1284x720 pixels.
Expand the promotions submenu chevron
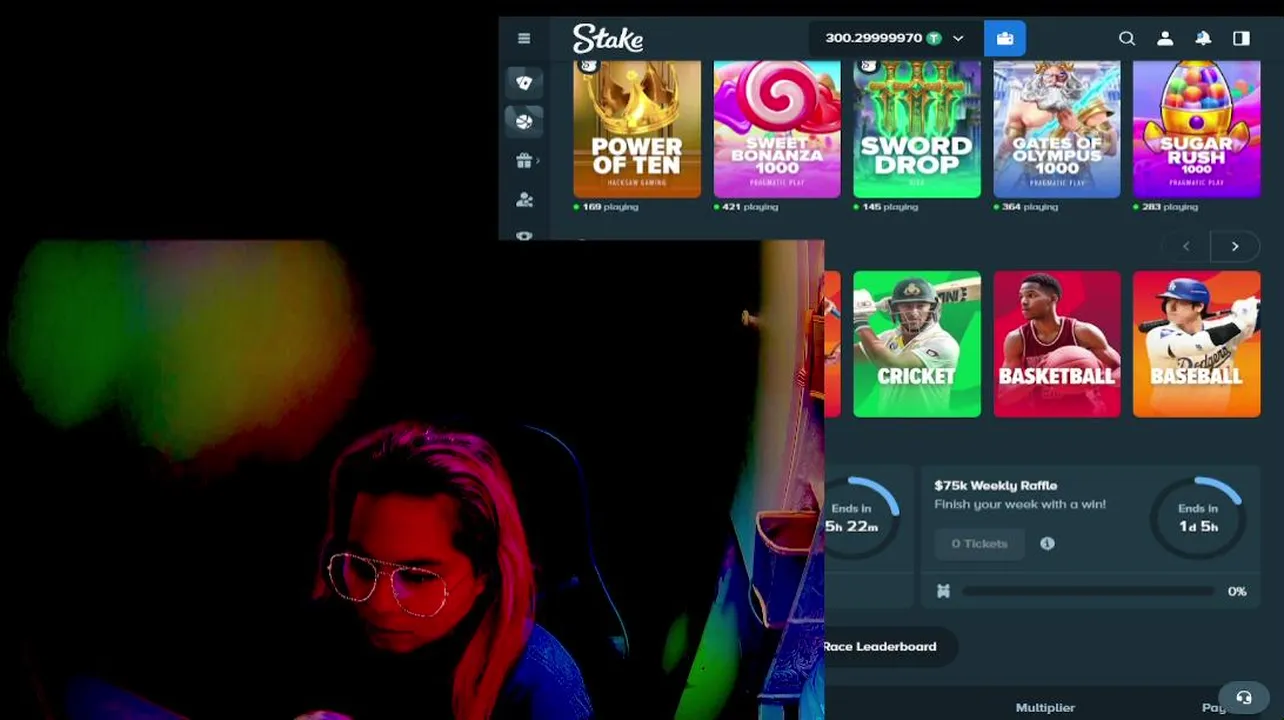tap(539, 160)
